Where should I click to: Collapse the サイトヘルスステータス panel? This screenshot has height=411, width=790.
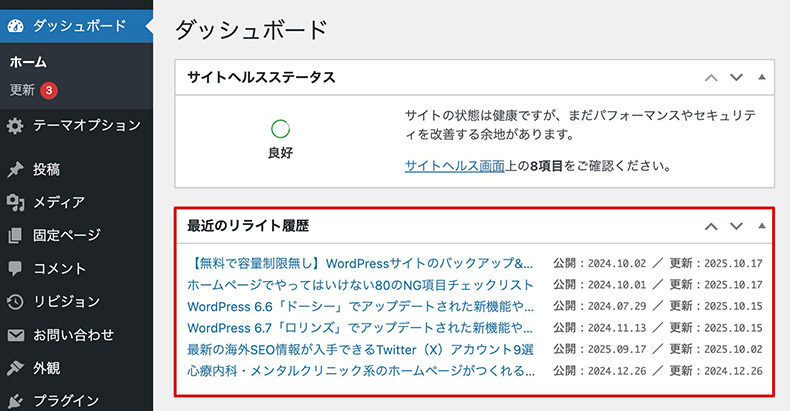(x=761, y=77)
